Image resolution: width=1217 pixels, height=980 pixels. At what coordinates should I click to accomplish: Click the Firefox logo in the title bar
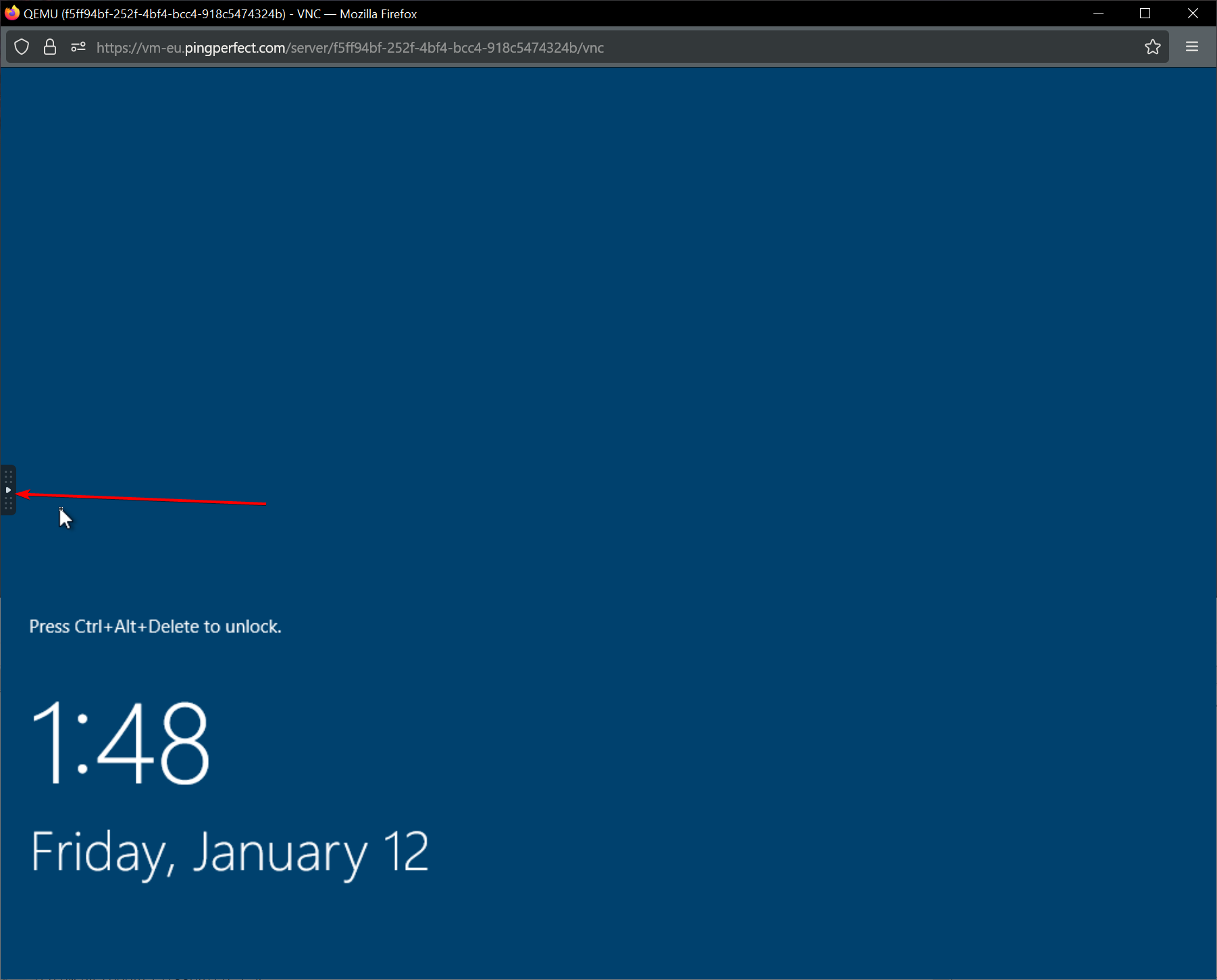coord(11,14)
